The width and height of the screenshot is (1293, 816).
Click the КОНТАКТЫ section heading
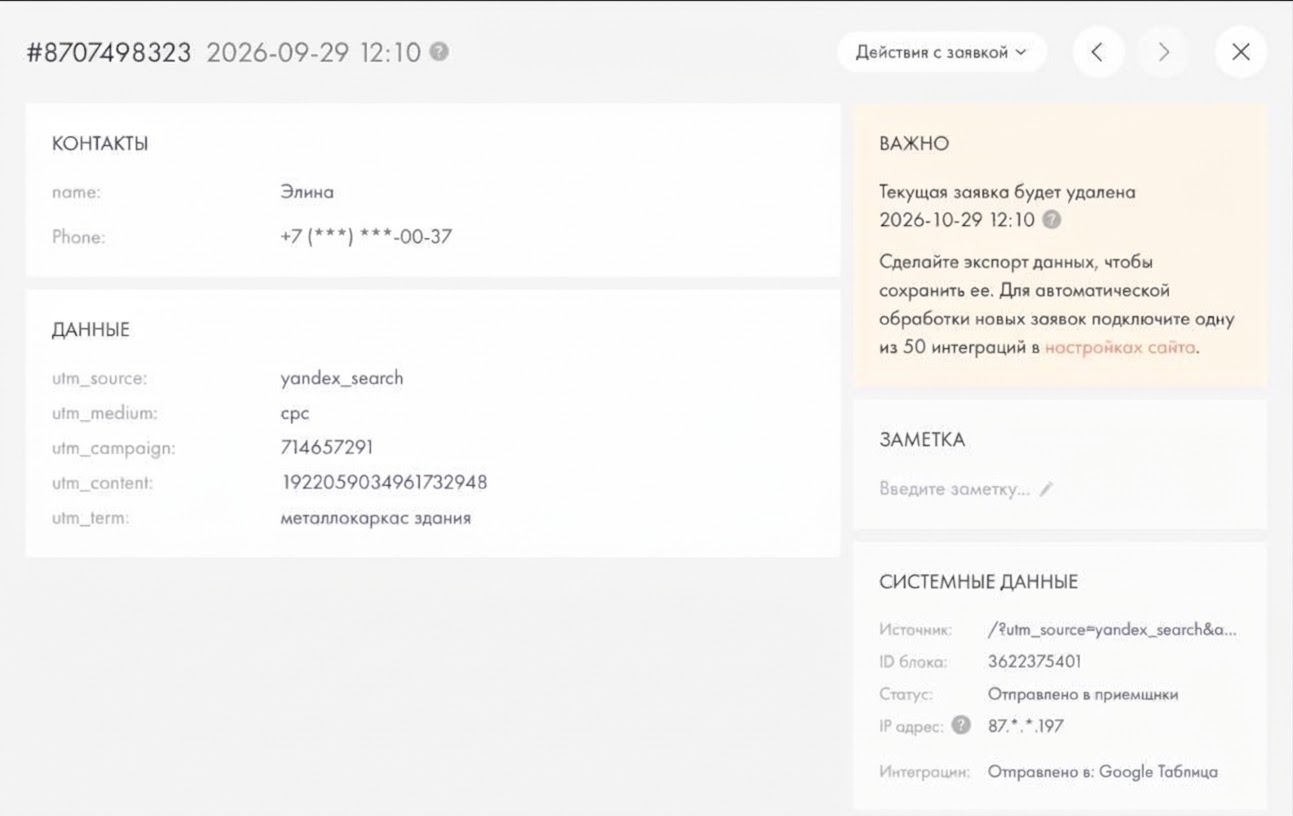[x=100, y=144]
